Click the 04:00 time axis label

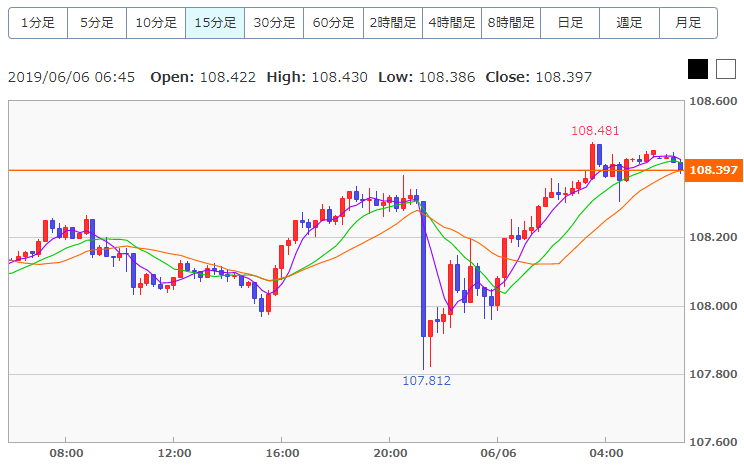(x=606, y=453)
